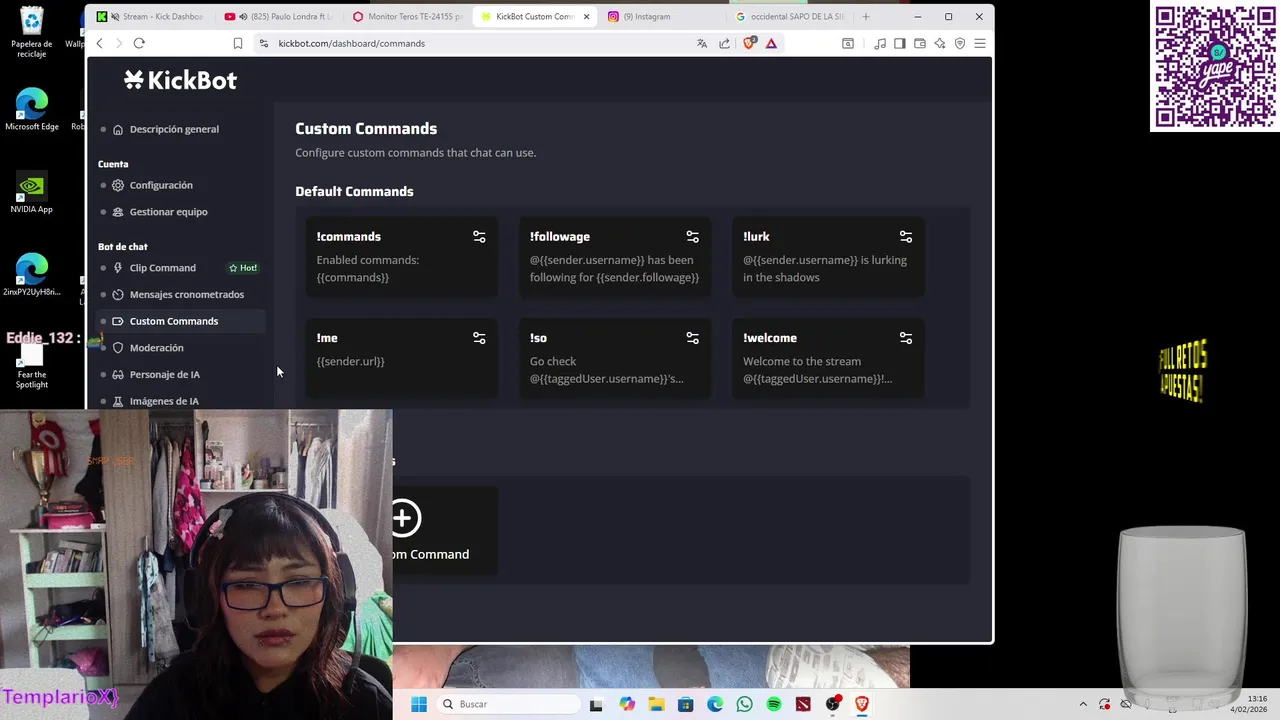This screenshot has width=1280, height=720.
Task: Click the Brave browser taskbar icon
Action: 862,704
